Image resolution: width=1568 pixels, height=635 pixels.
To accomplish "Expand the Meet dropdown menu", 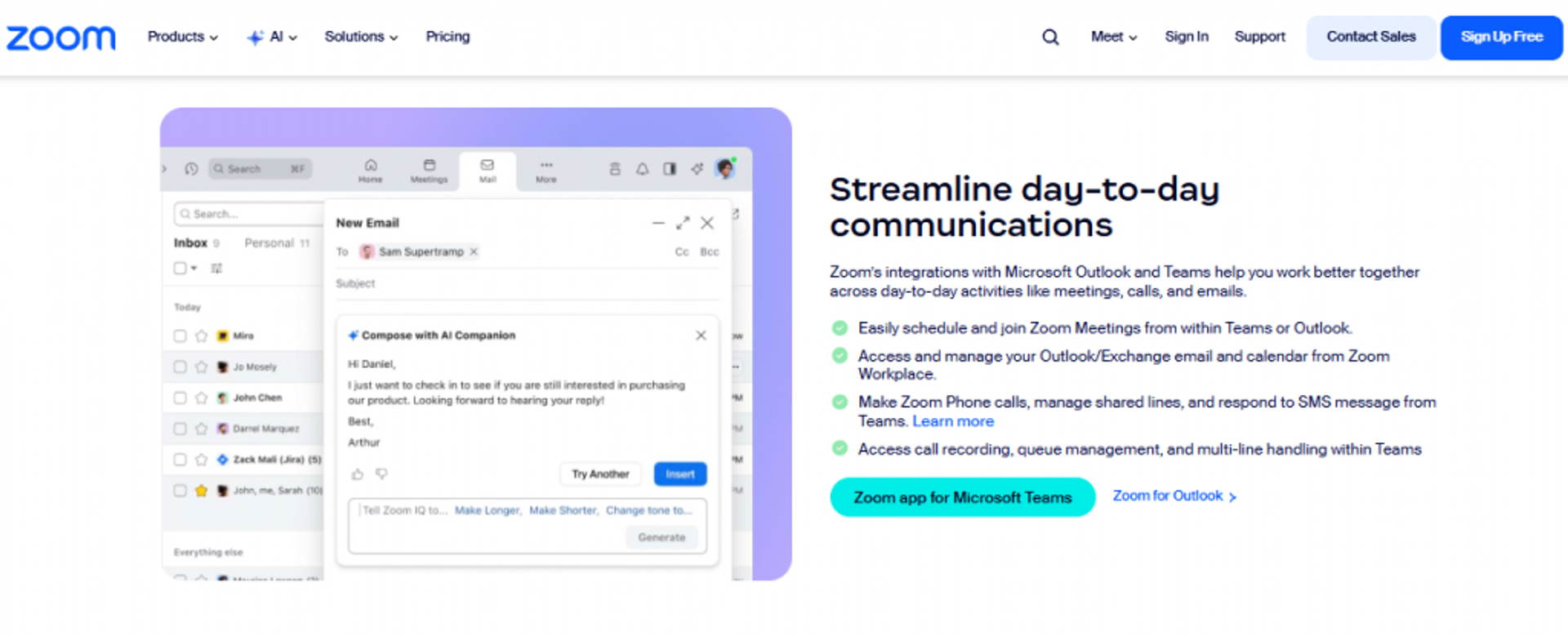I will [x=1114, y=37].
